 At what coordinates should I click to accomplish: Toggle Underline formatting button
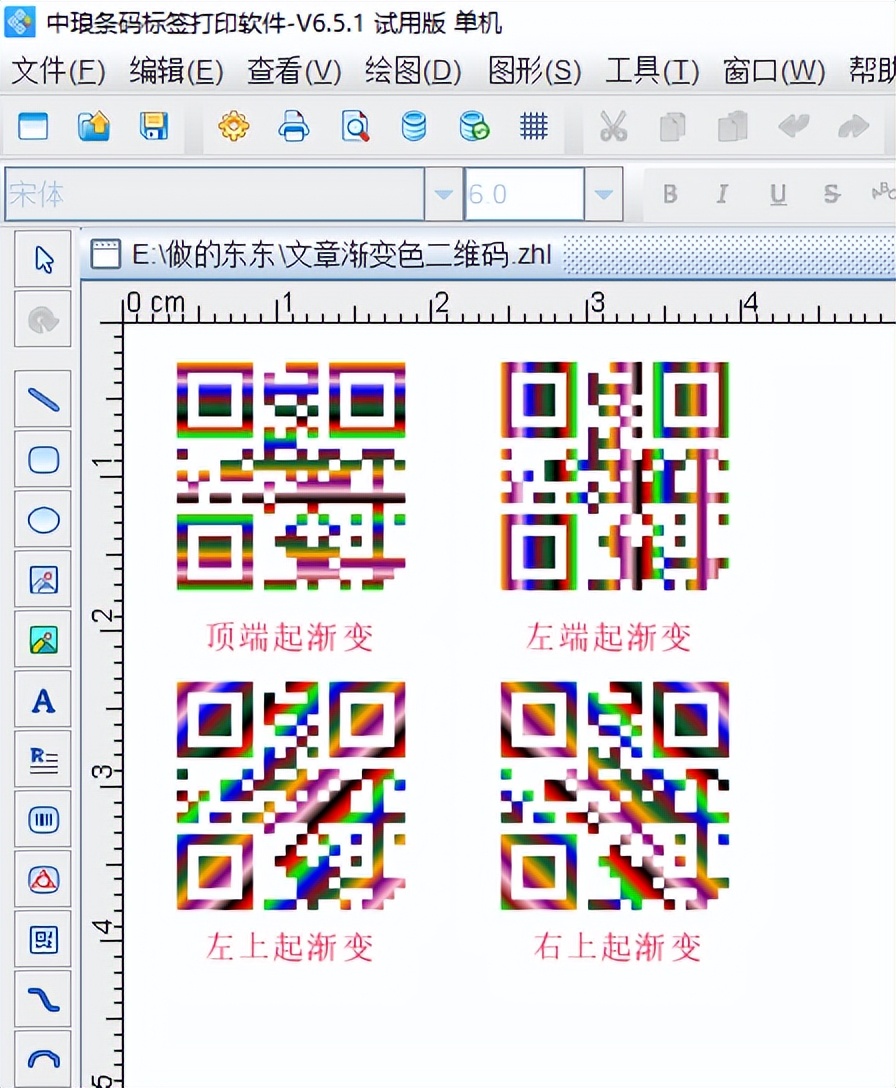point(778,194)
